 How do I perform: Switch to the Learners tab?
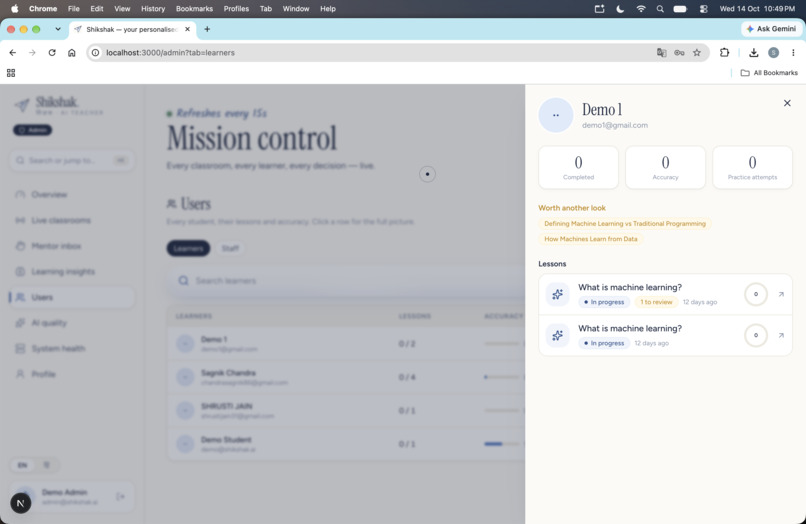click(x=188, y=248)
